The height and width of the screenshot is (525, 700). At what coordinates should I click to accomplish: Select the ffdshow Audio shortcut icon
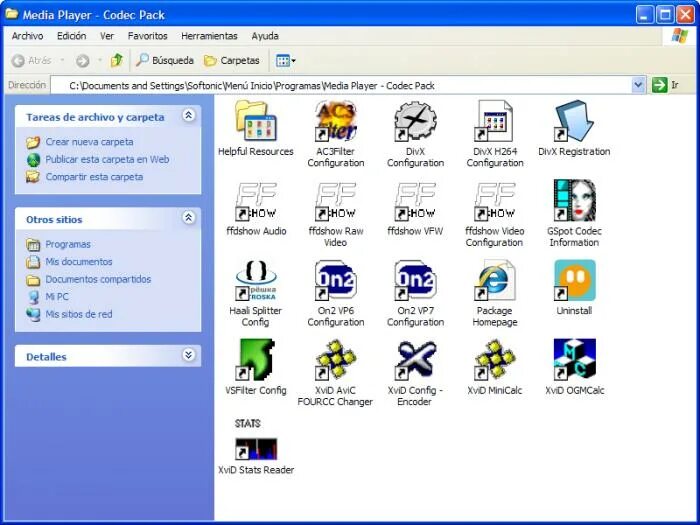(256, 201)
